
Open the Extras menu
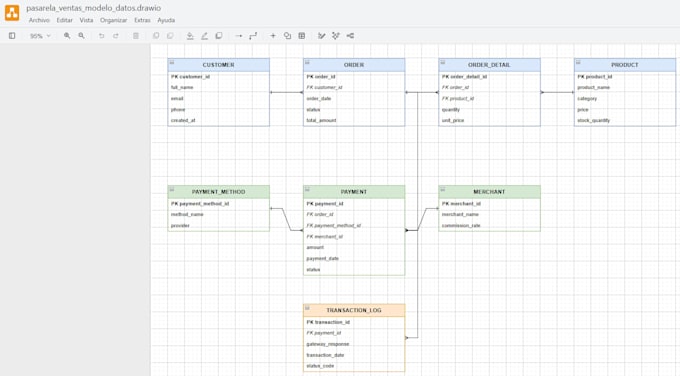click(x=142, y=20)
